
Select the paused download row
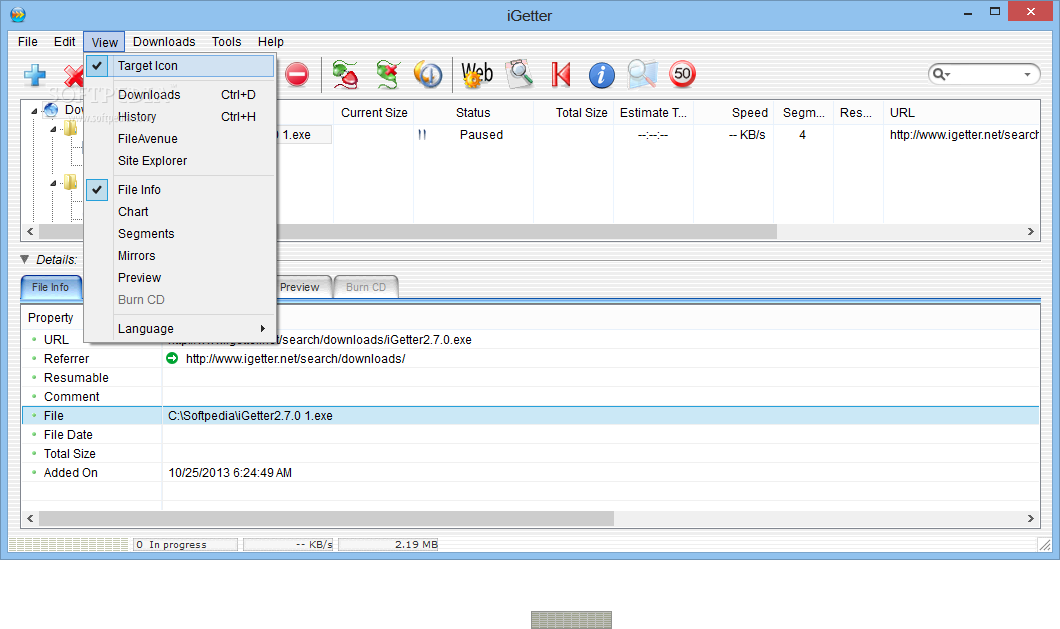(x=659, y=135)
